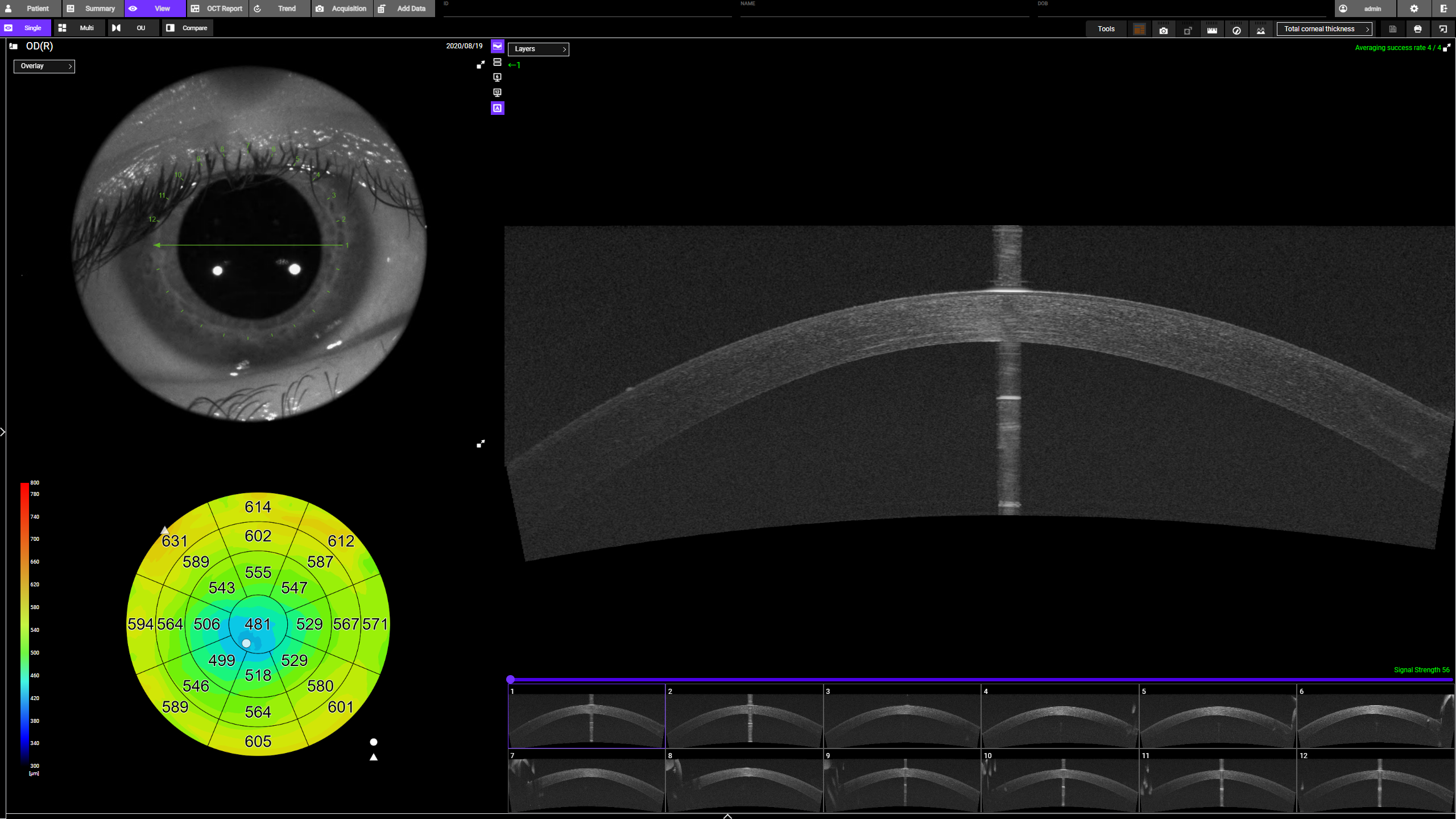Toggle the stacked two-row layout icon

497,62
